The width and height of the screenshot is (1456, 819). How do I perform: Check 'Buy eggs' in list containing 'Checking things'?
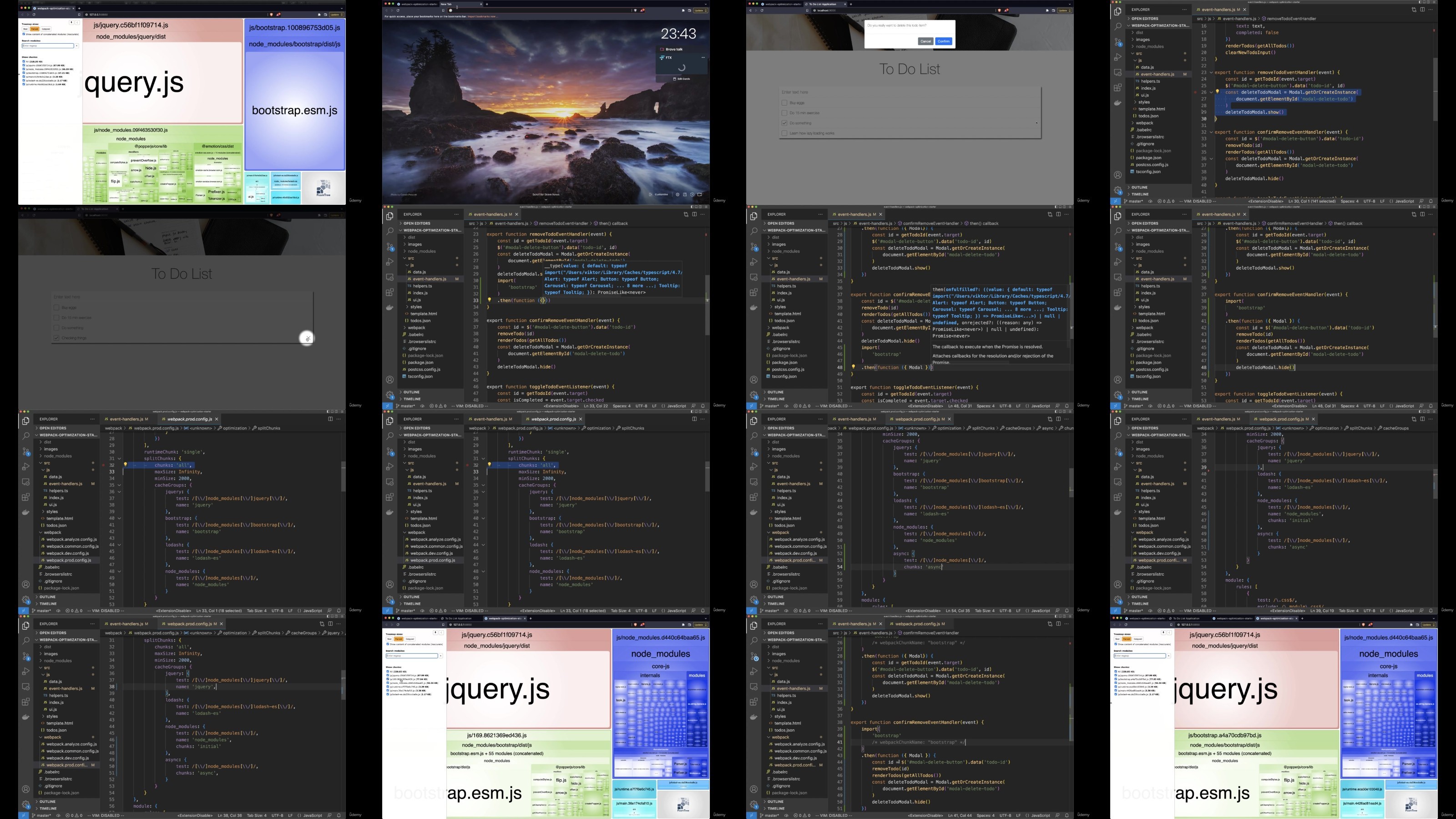tap(56, 308)
